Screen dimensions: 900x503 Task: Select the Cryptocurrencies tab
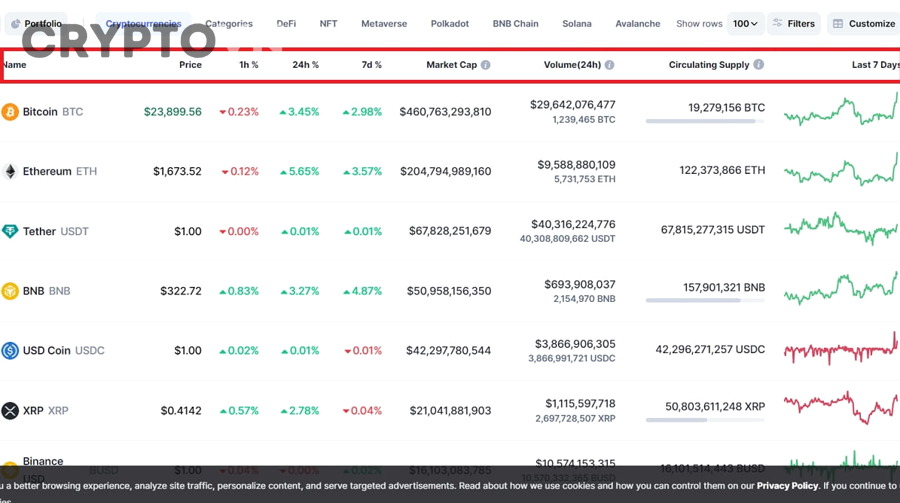coord(143,24)
